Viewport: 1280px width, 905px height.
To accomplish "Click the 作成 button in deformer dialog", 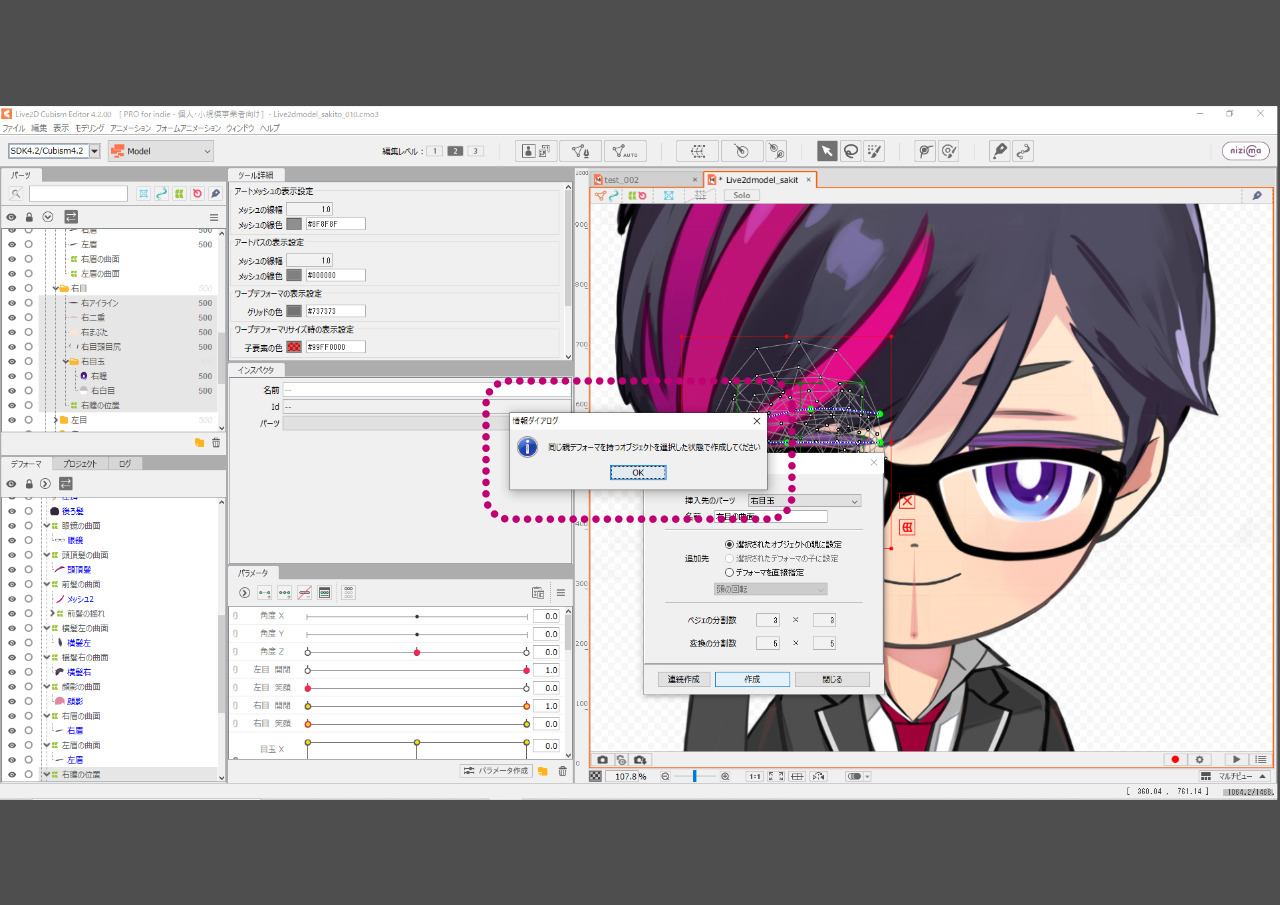I will coord(752,679).
